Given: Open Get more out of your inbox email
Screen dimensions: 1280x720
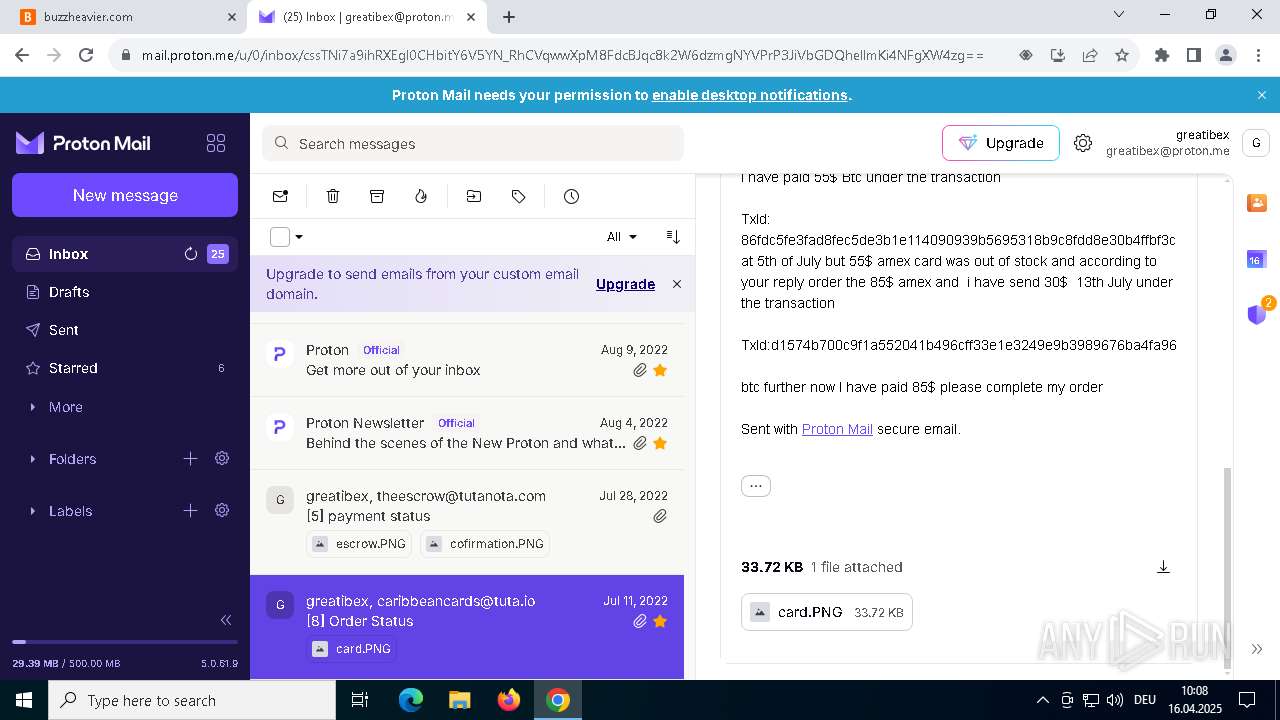Looking at the screenshot, I should coord(467,360).
